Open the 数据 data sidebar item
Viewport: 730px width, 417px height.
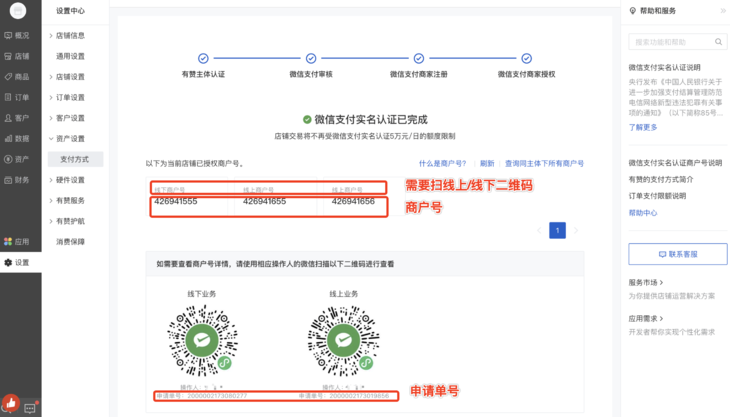17,138
